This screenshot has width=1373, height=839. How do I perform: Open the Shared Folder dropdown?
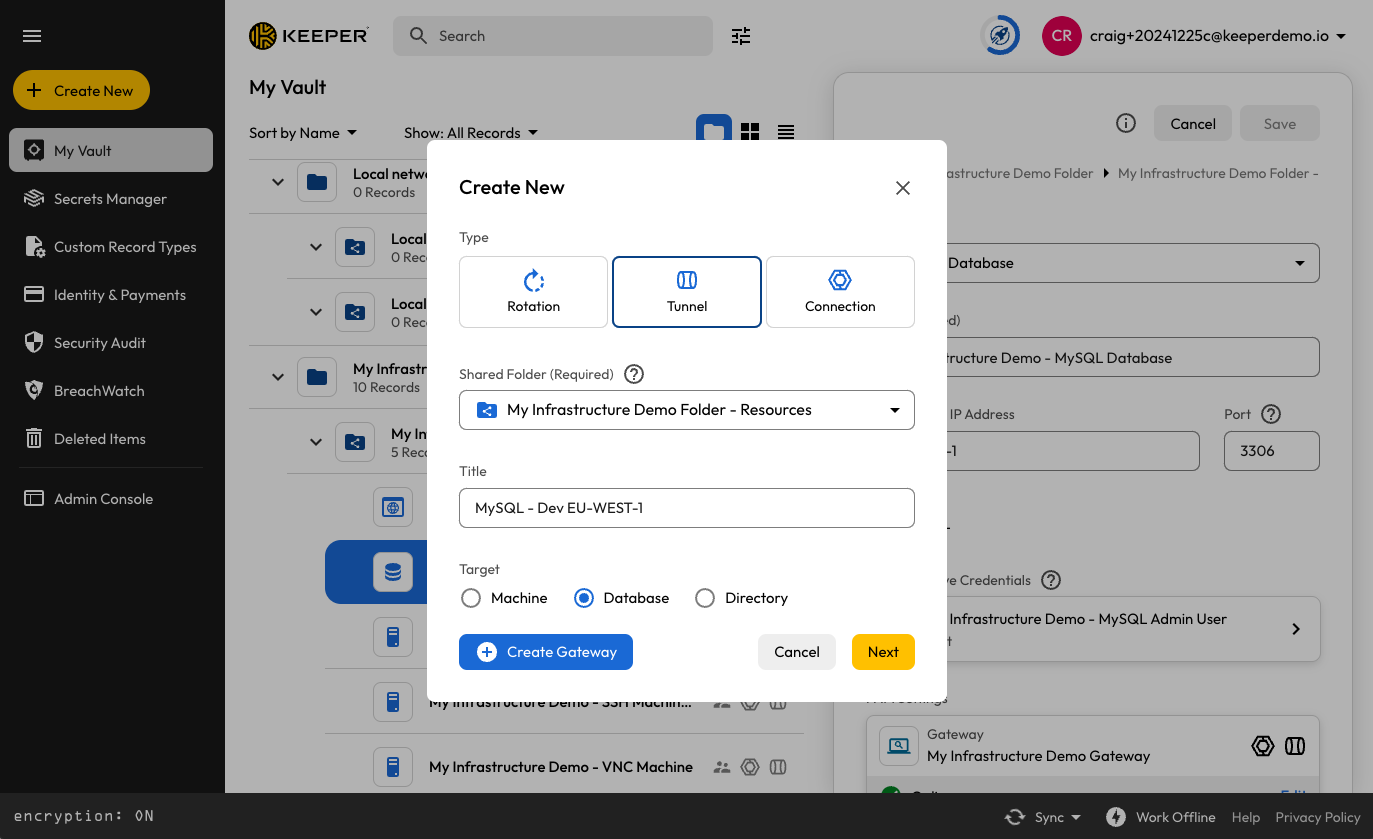pos(686,410)
